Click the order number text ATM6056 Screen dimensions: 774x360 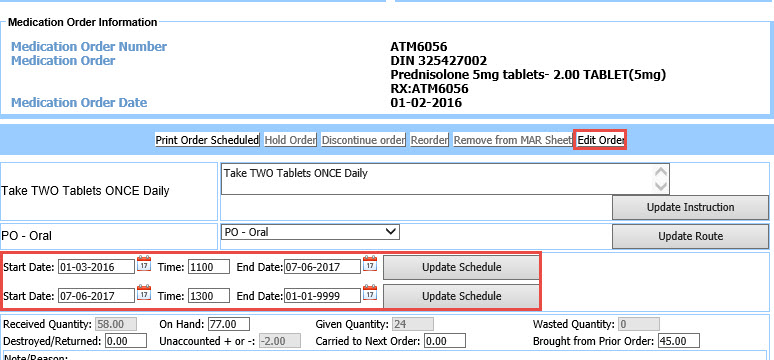(419, 47)
